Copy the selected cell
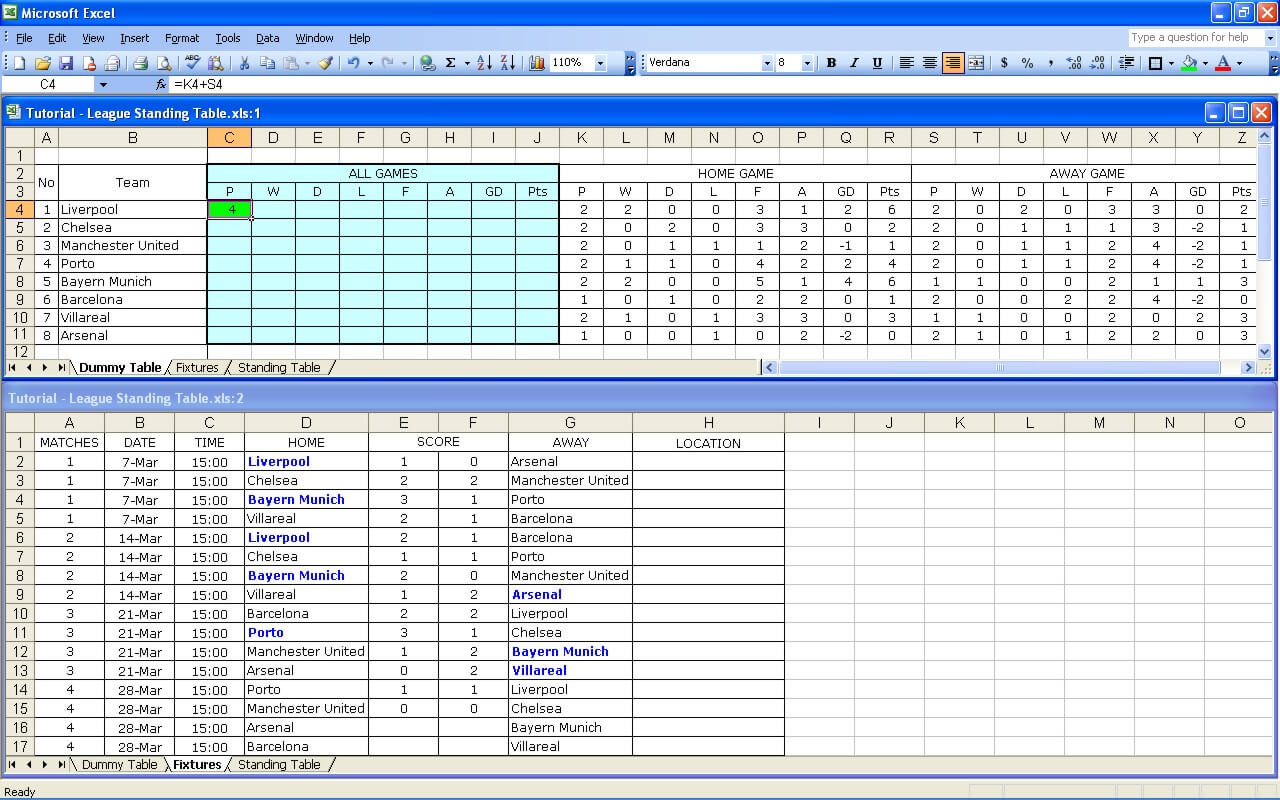 [x=267, y=63]
